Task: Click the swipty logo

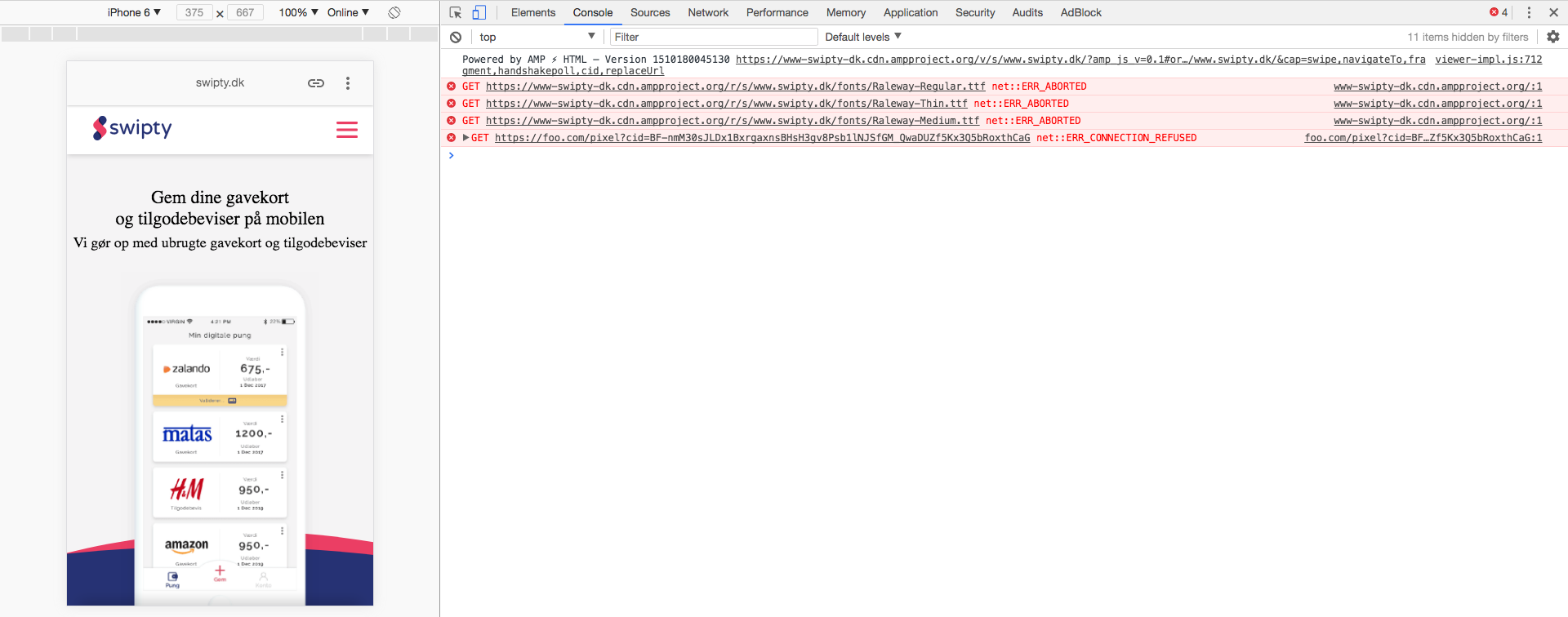Action: (x=132, y=128)
